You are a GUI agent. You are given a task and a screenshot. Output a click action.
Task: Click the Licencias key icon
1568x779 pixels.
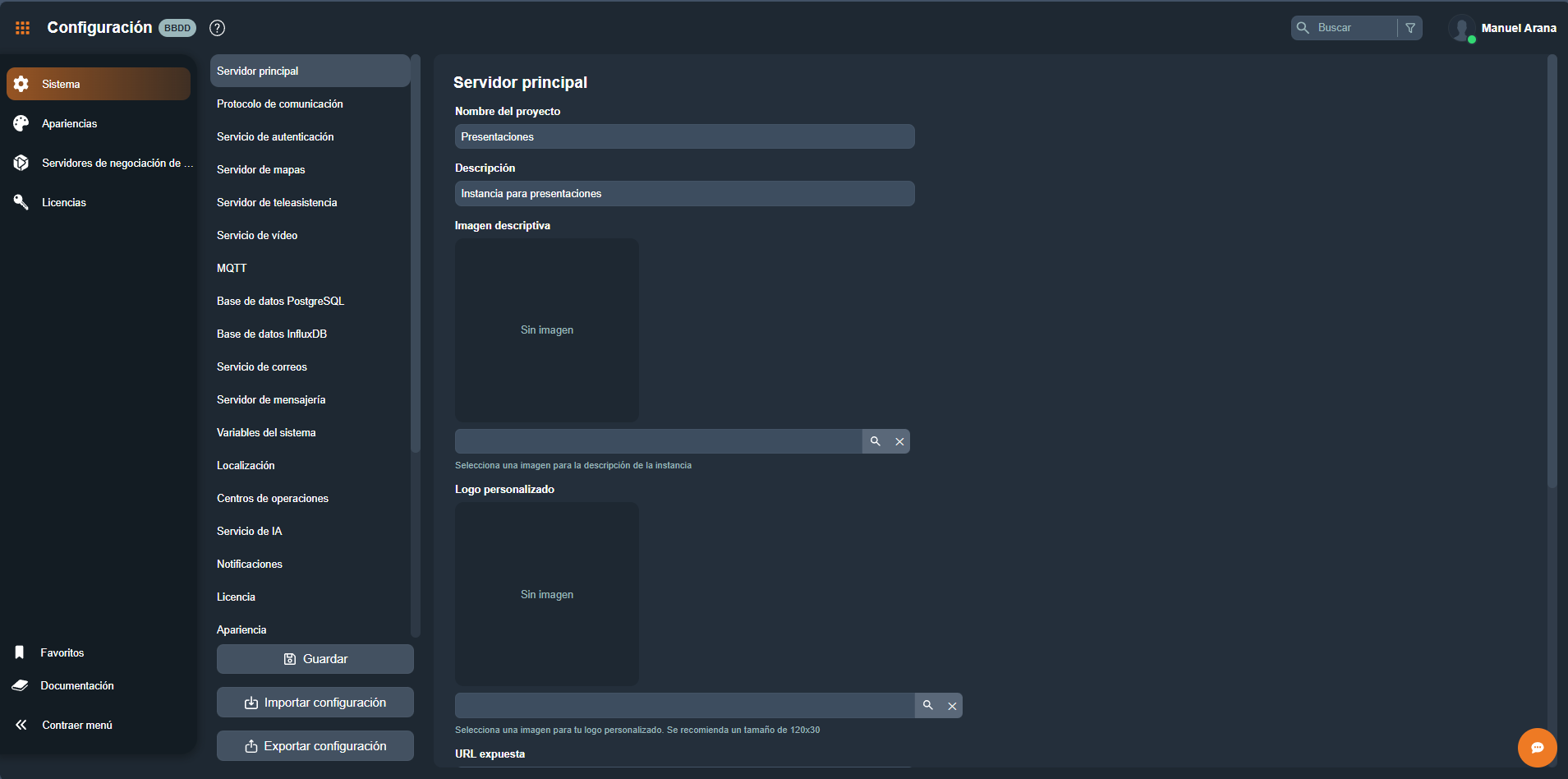[21, 201]
